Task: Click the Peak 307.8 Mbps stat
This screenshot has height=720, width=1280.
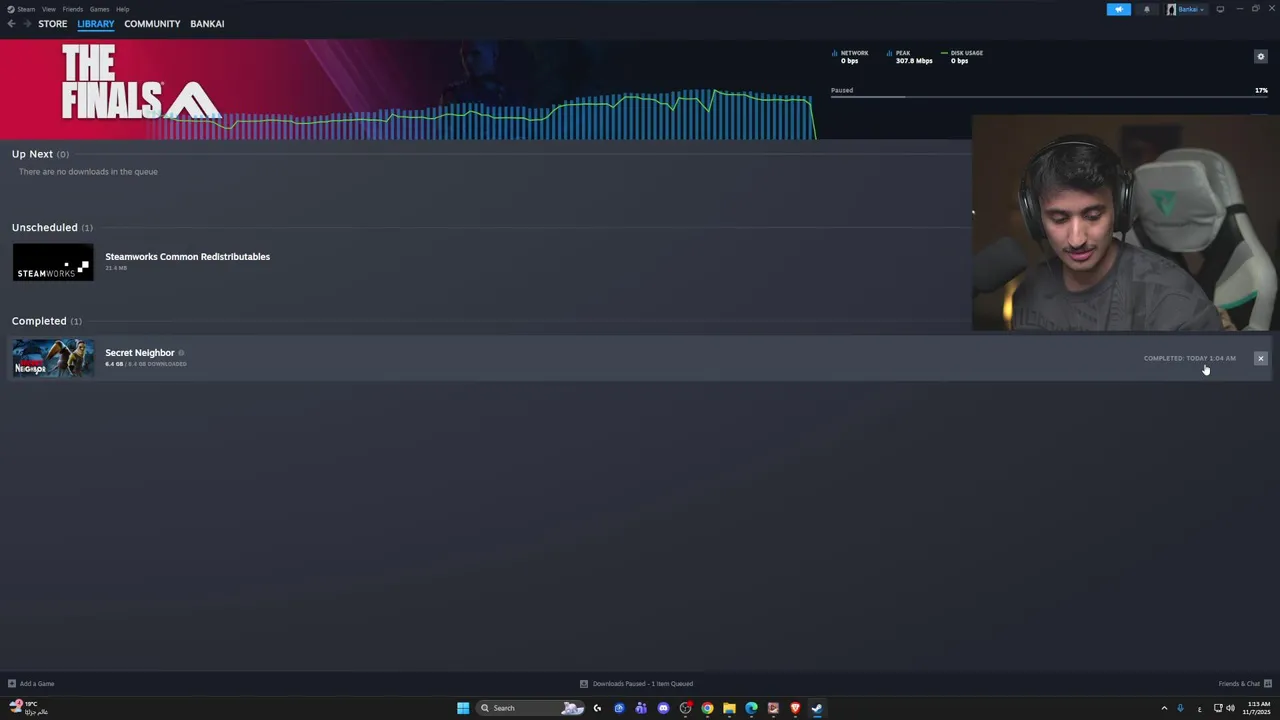Action: click(x=910, y=57)
